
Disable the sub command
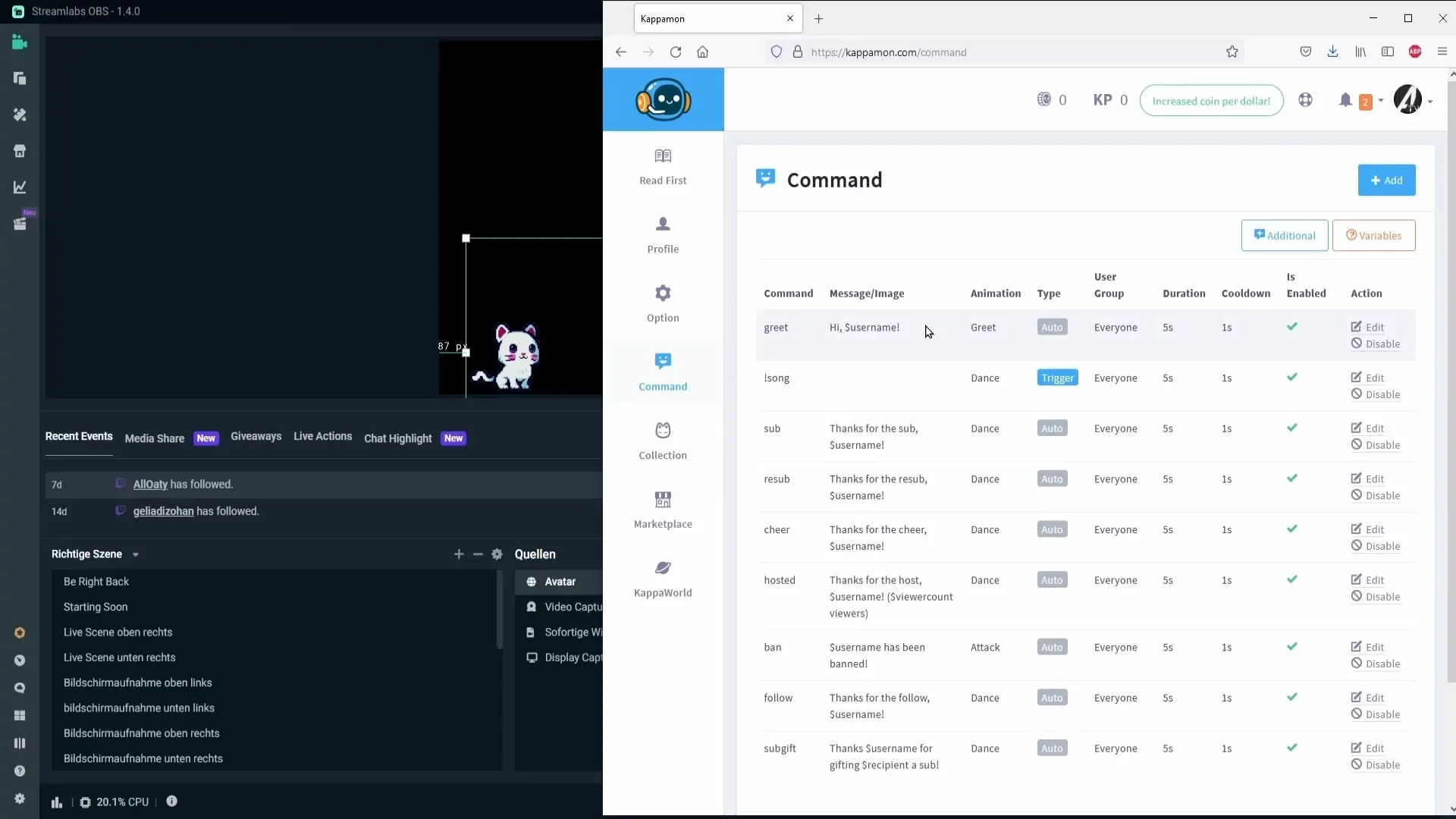click(x=1375, y=445)
